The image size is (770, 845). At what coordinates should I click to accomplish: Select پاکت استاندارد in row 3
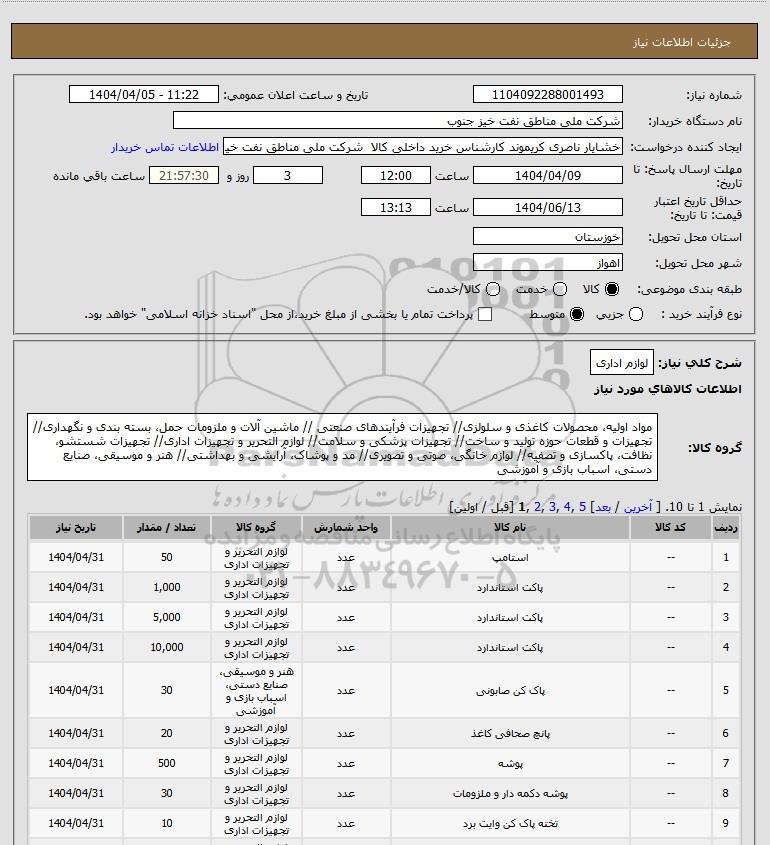[x=510, y=618]
